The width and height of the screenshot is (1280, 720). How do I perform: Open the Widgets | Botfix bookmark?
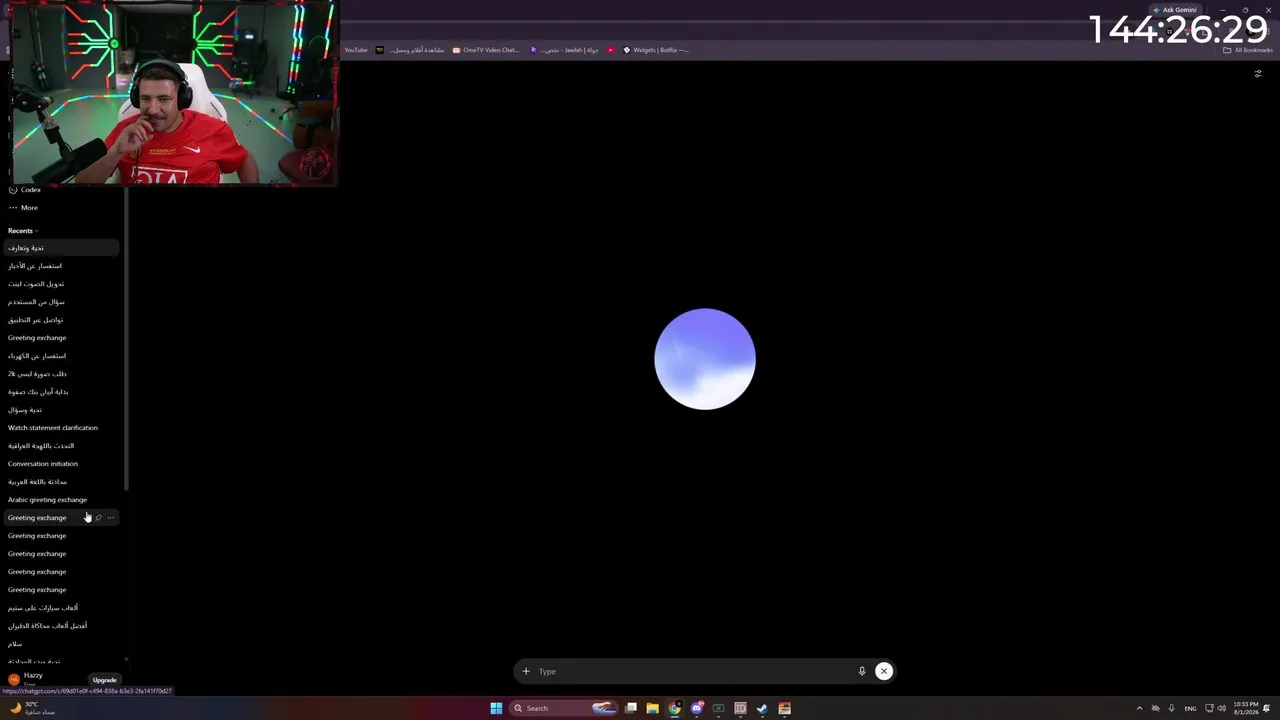656,50
